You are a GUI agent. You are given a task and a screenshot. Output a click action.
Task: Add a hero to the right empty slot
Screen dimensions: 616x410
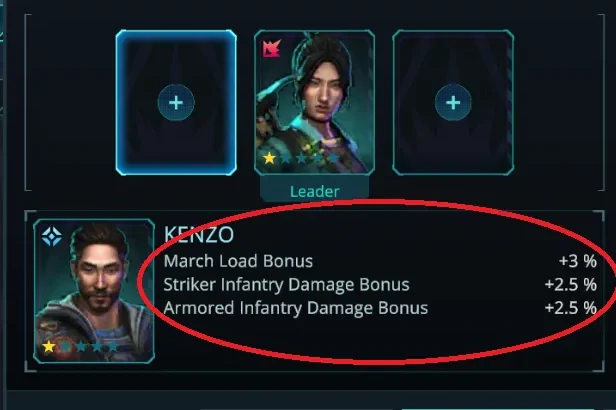[x=453, y=102]
